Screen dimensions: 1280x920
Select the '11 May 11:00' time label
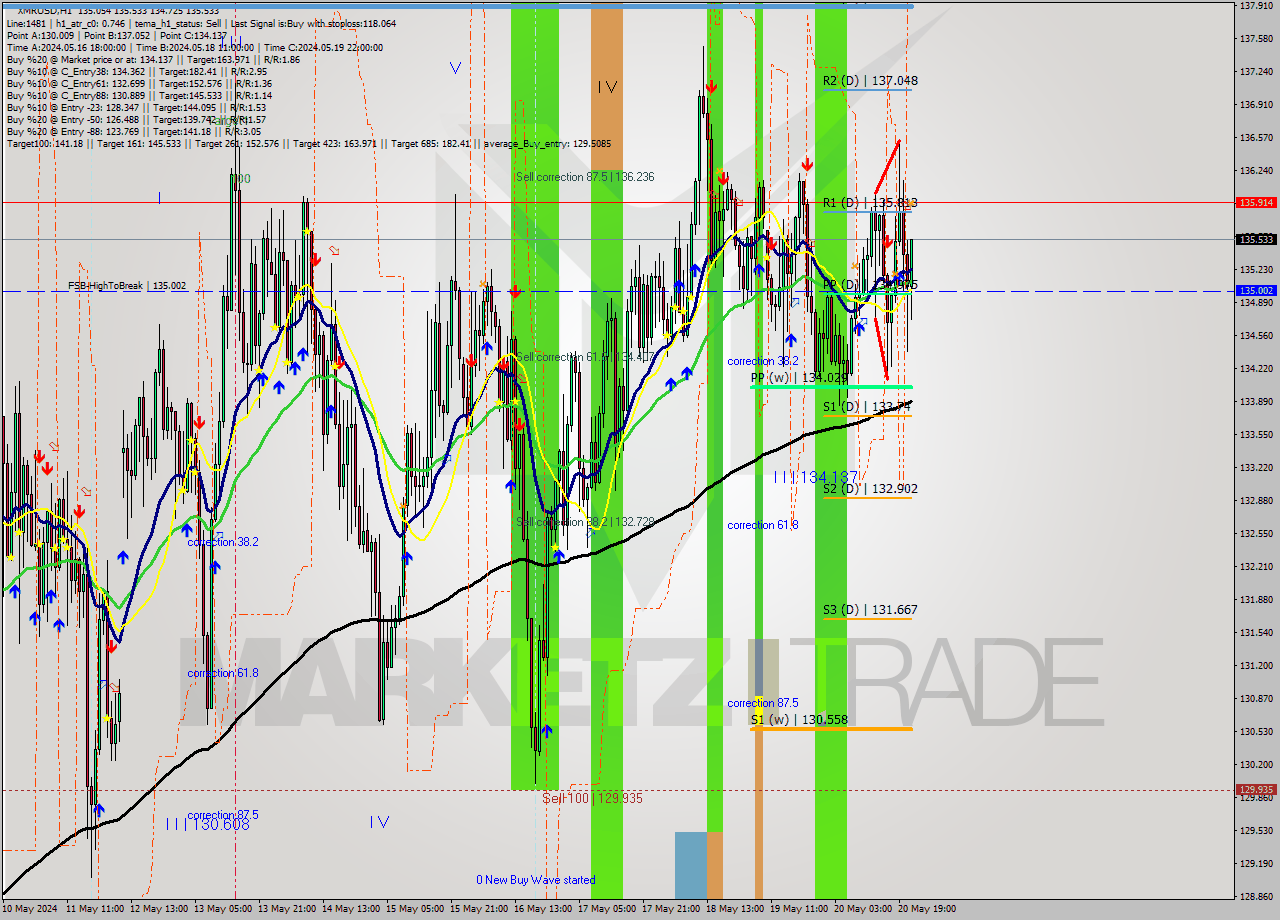(x=95, y=910)
